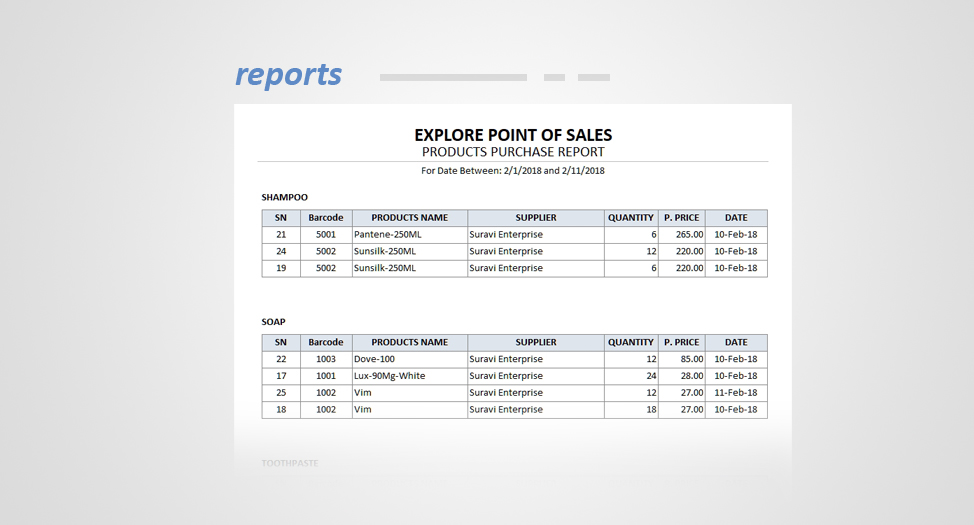
Task: Select the SOAP category heading
Action: [x=274, y=322]
